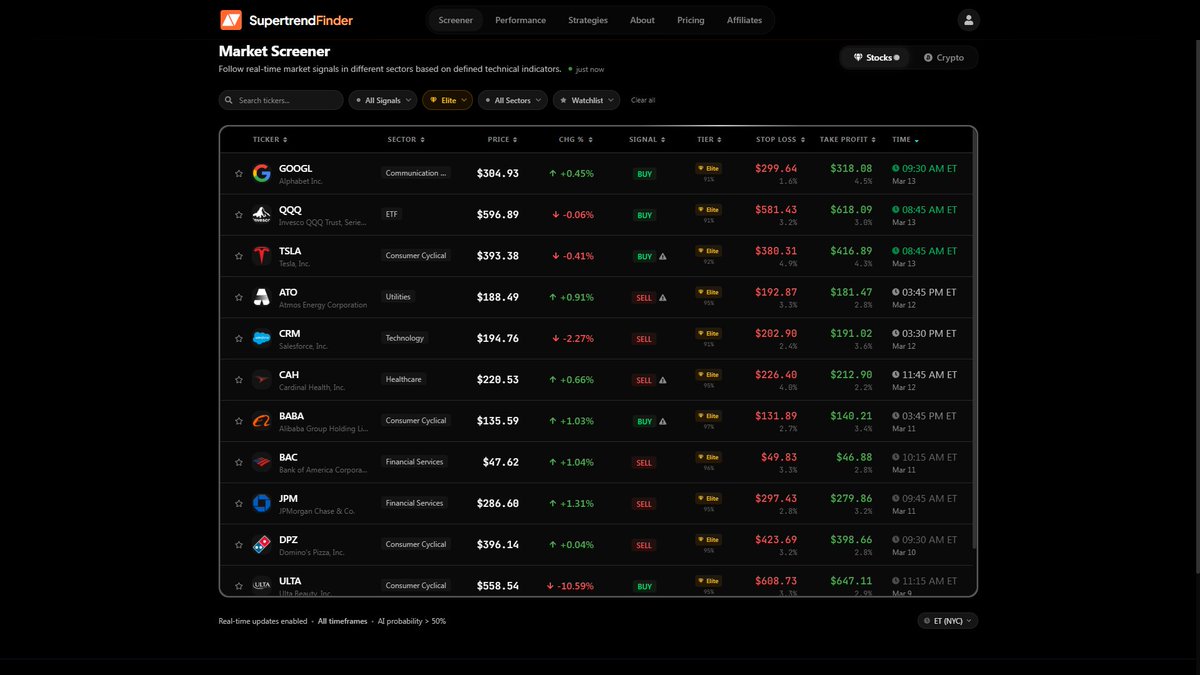Sort table by Tier column
This screenshot has height=675, width=1200.
coord(709,140)
